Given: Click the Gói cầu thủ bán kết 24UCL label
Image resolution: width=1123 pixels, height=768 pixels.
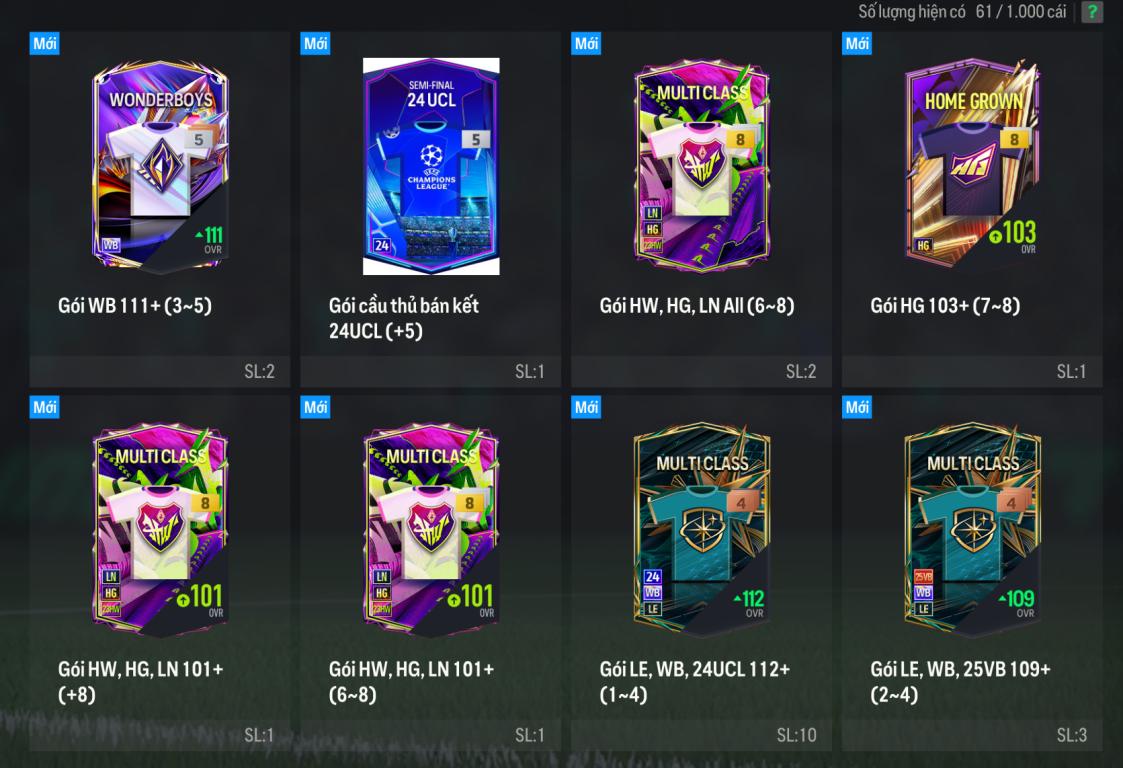Looking at the screenshot, I should click(404, 318).
